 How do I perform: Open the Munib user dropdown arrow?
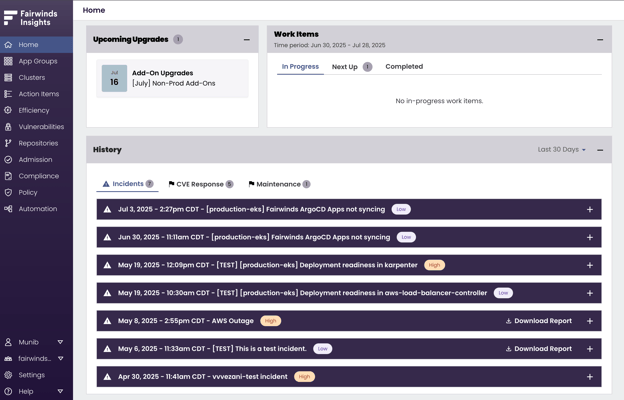click(x=60, y=342)
